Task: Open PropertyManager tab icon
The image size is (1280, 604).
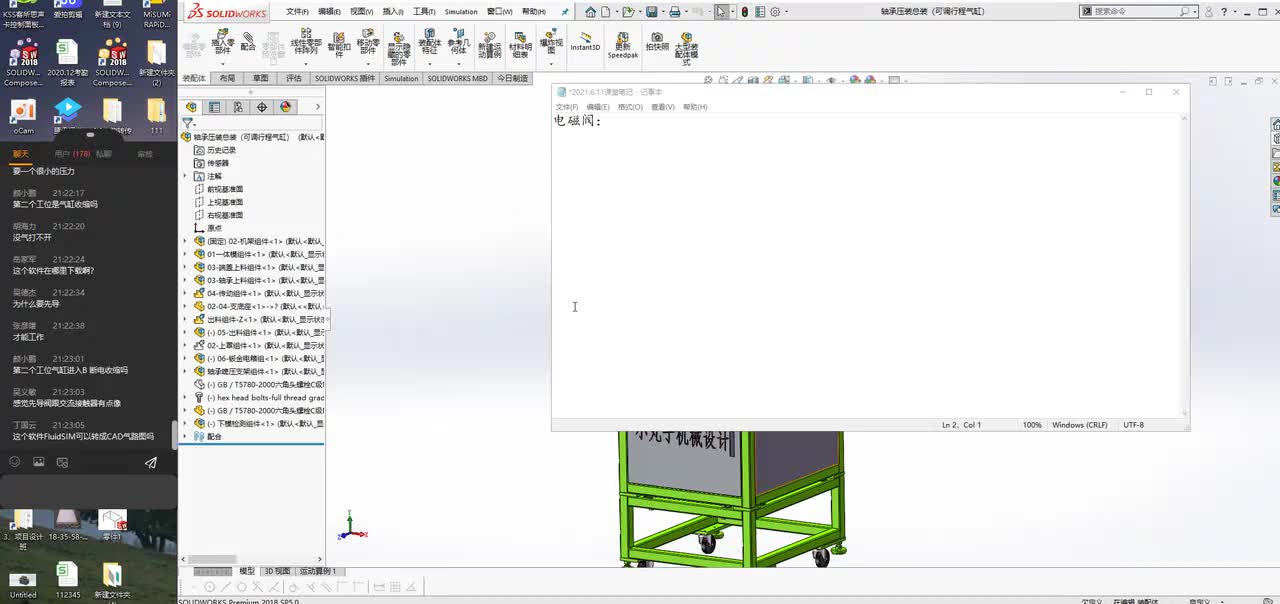Action: [214, 107]
